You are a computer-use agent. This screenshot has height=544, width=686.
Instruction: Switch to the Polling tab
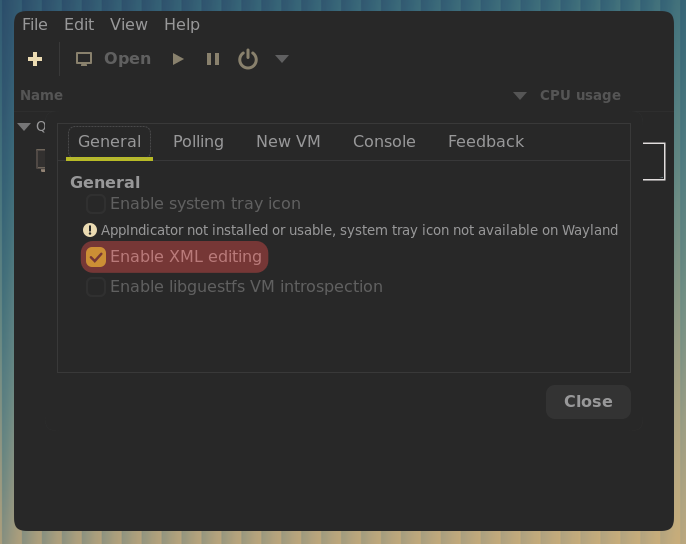tap(198, 142)
